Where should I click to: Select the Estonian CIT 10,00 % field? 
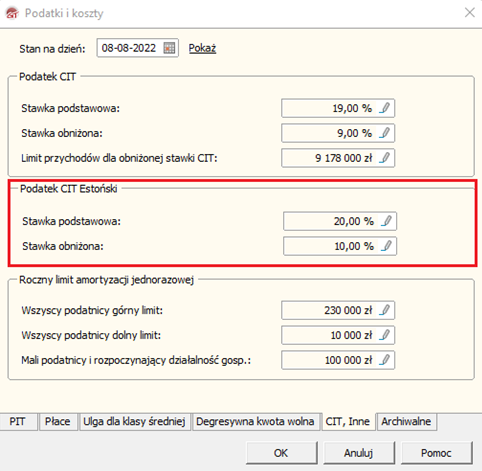click(340, 246)
